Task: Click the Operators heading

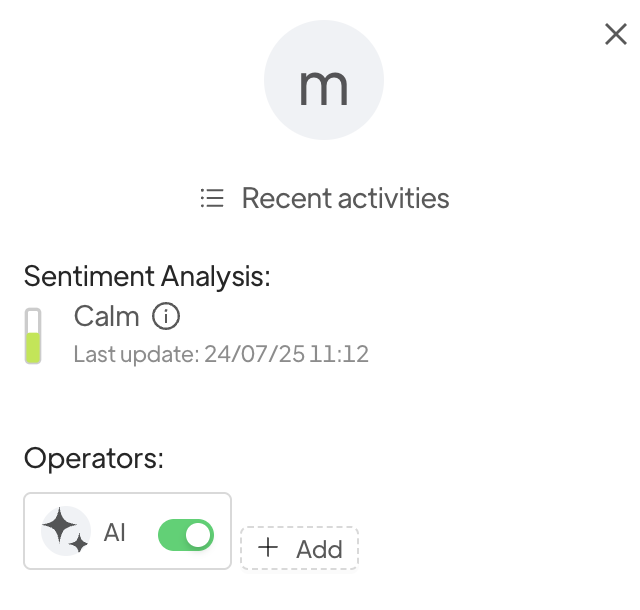Action: [x=93, y=459]
